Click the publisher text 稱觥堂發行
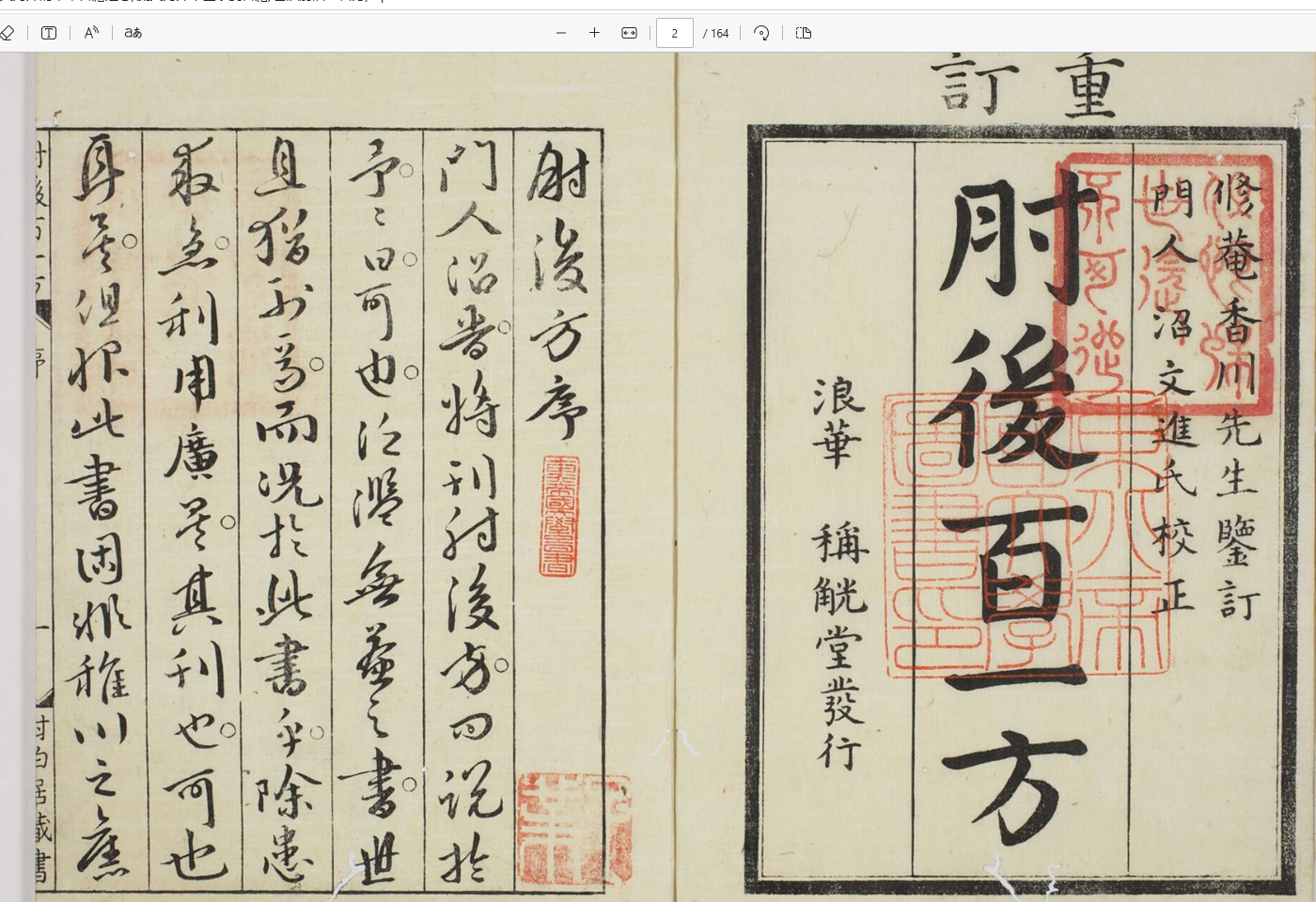The image size is (1316, 902). tap(839, 648)
